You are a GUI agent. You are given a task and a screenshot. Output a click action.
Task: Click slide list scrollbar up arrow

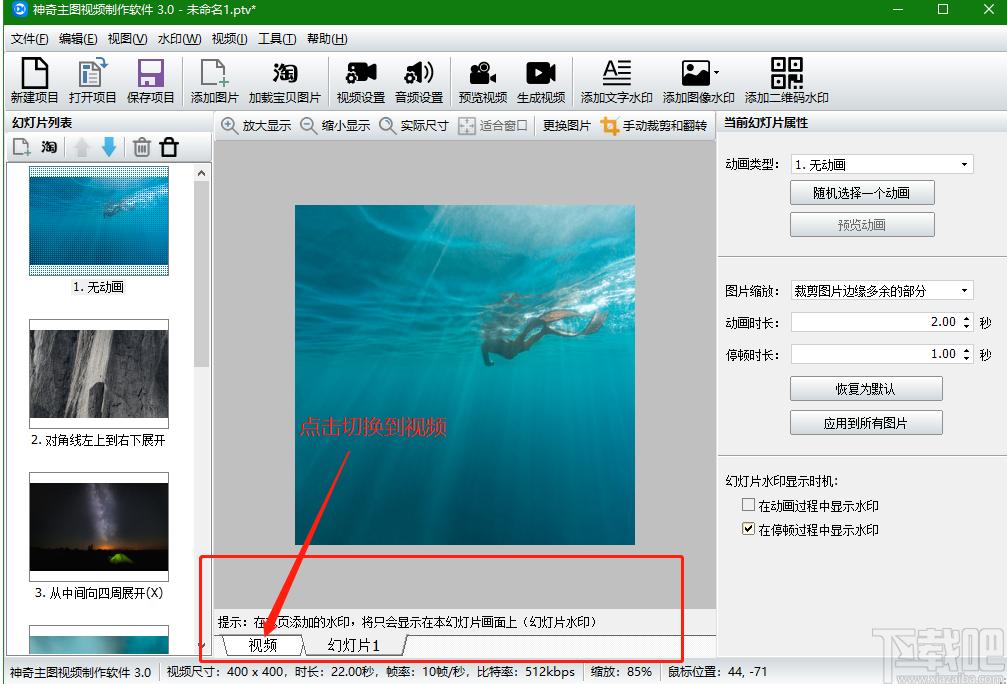coord(202,173)
